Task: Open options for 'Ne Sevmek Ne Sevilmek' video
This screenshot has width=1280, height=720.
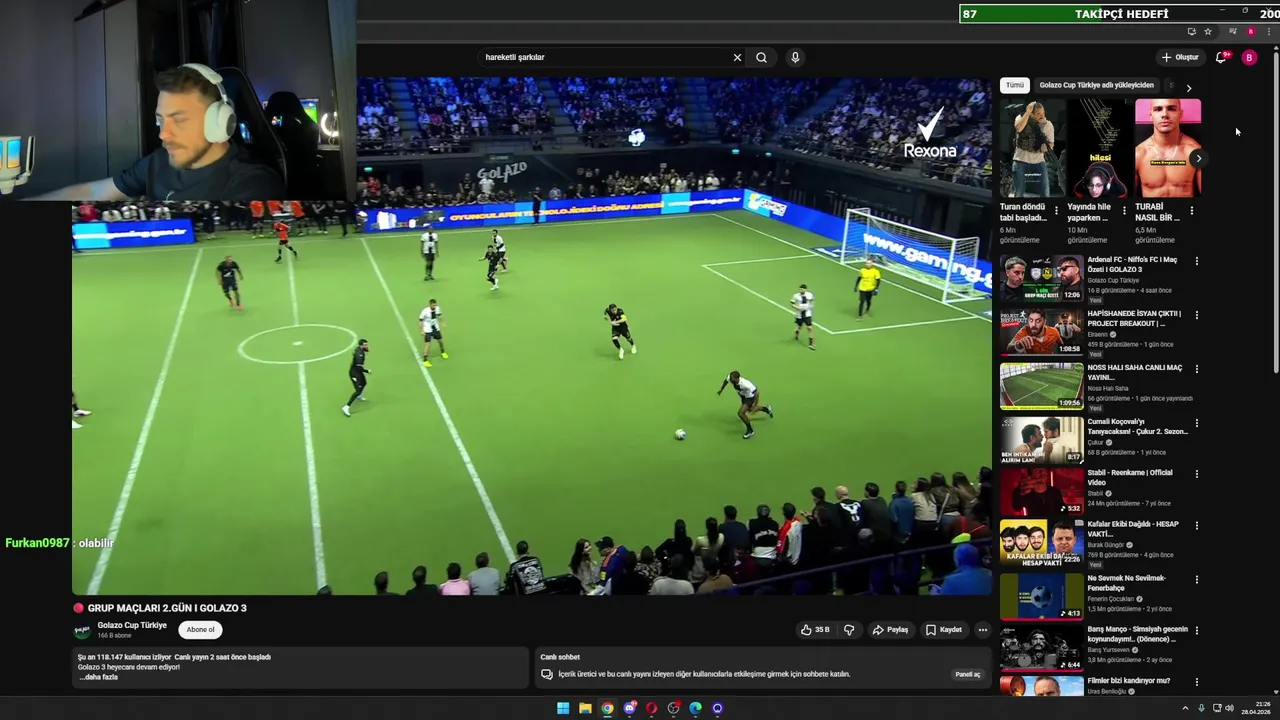Action: click(x=1196, y=580)
